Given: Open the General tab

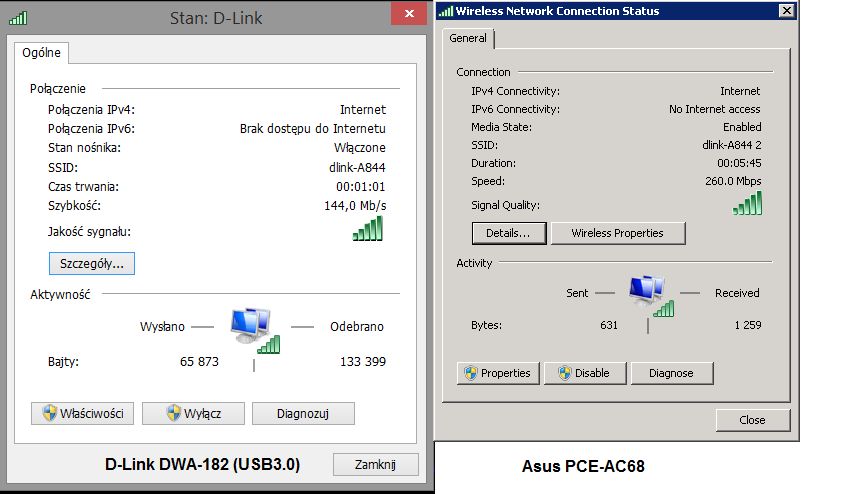Looking at the screenshot, I should [x=468, y=38].
